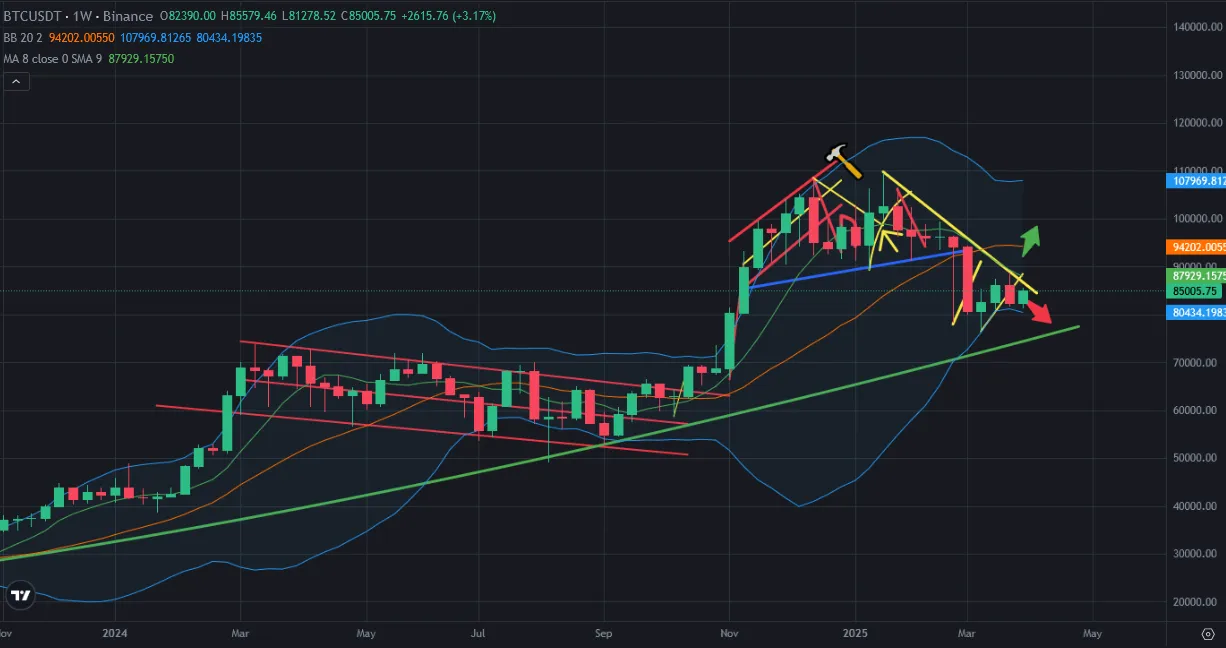Select the BB 20 2 indicator legend
The image size is (1226, 648).
(x=22, y=37)
